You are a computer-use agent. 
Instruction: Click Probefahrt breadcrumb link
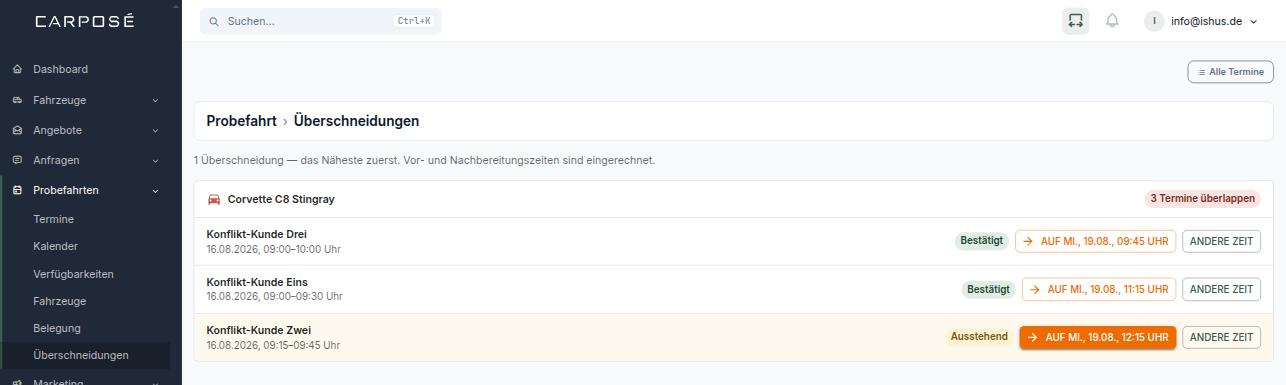click(x=241, y=121)
